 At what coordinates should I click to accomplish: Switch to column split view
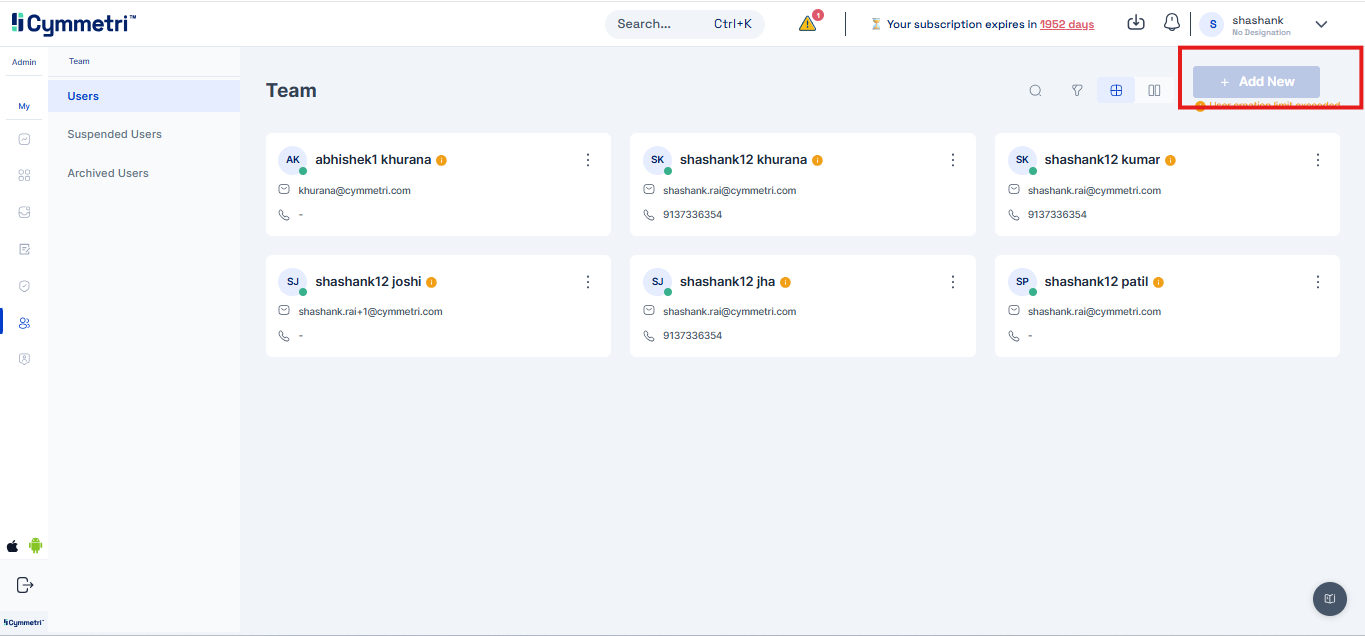pyautogui.click(x=1154, y=91)
